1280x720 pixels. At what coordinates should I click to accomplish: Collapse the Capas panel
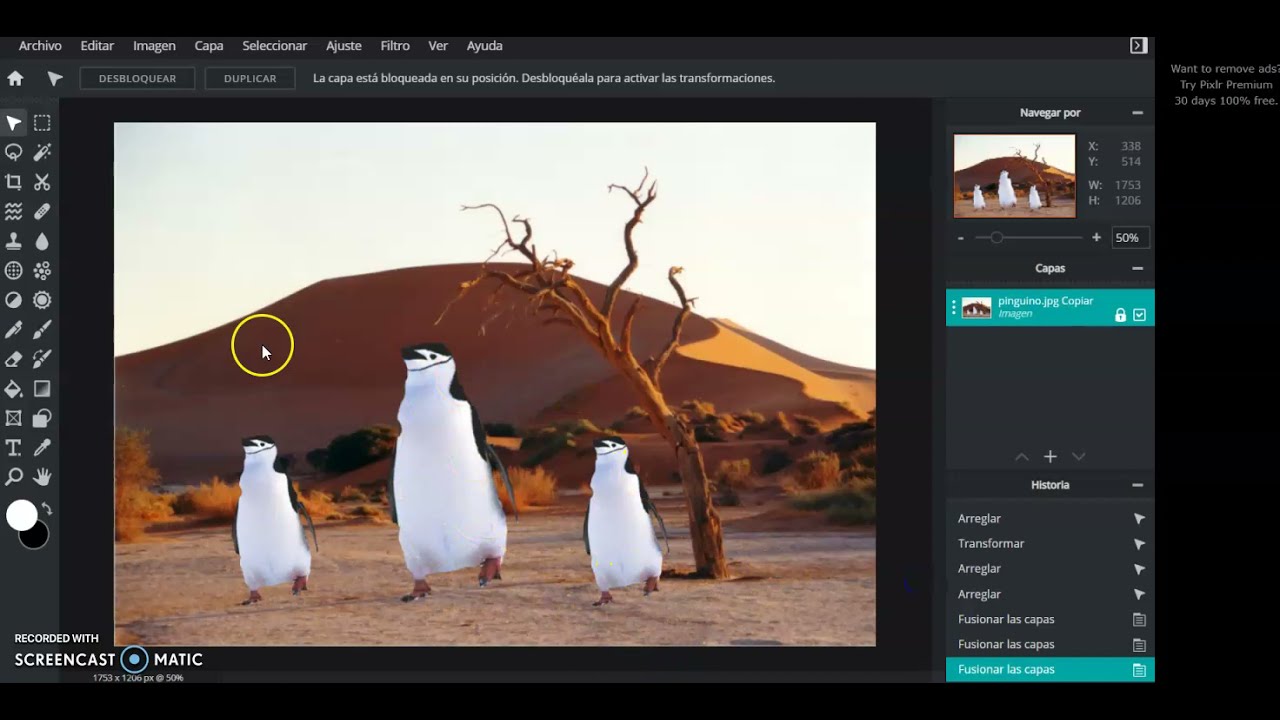coord(1137,268)
